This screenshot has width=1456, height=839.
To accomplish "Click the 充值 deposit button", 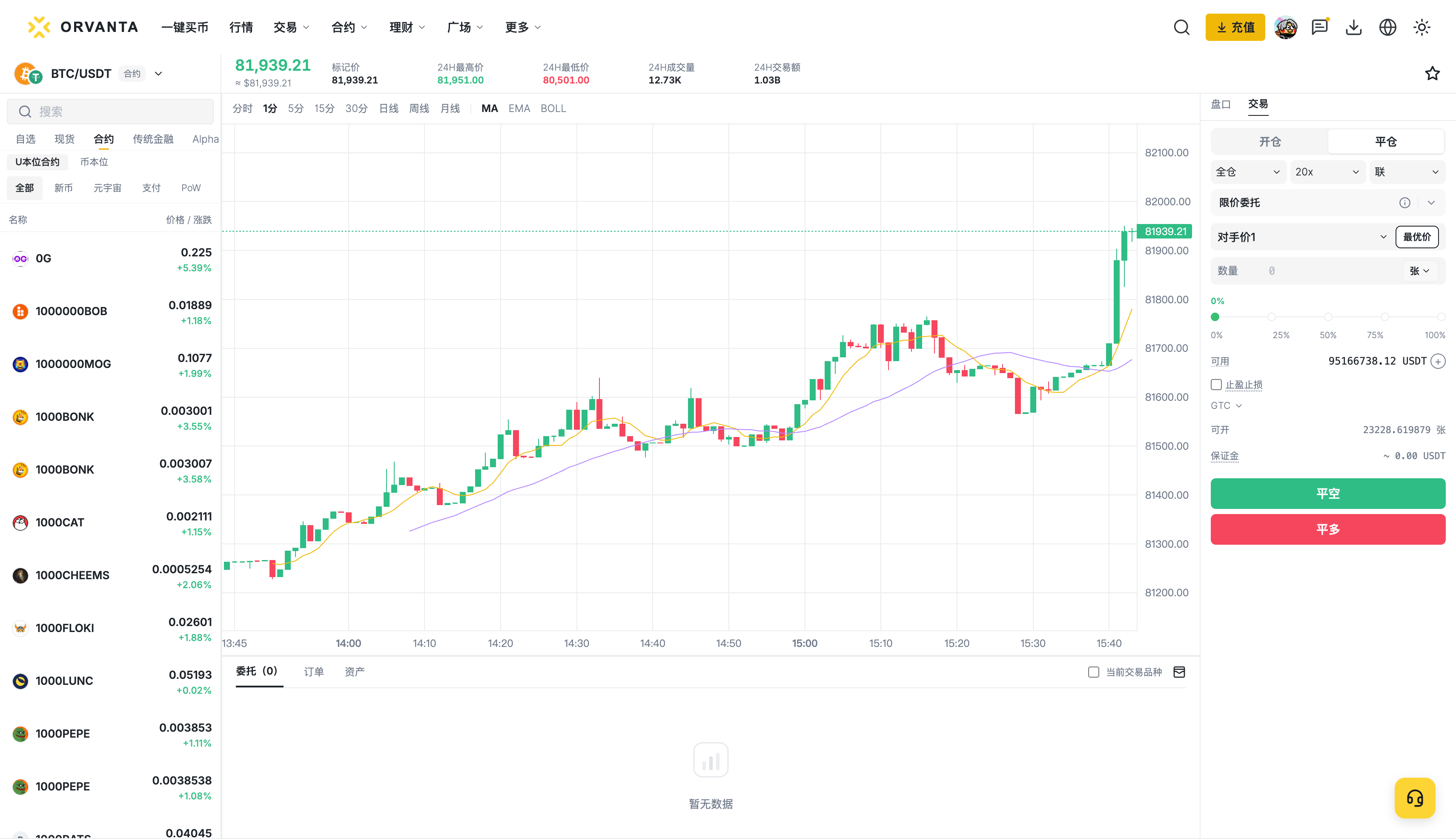I will [x=1235, y=27].
